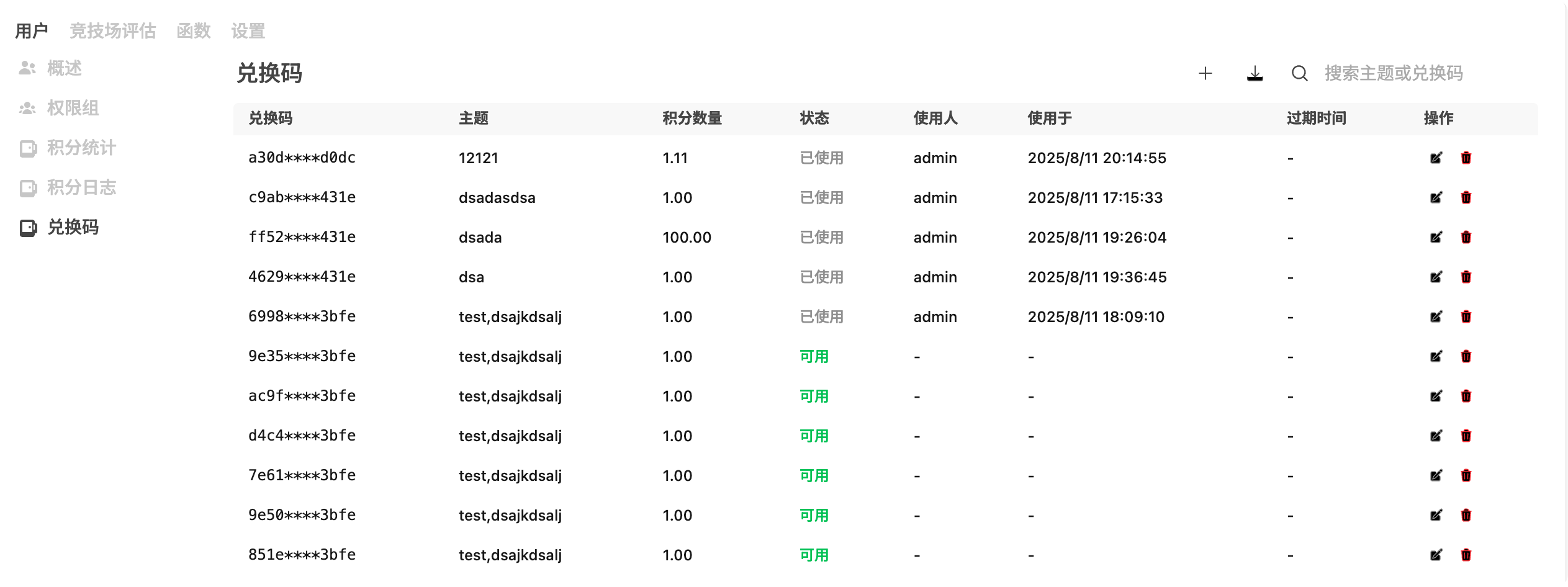Screen dimensions: 1568x587
Task: Select 权限组 in the sidebar
Action: pyautogui.click(x=73, y=108)
